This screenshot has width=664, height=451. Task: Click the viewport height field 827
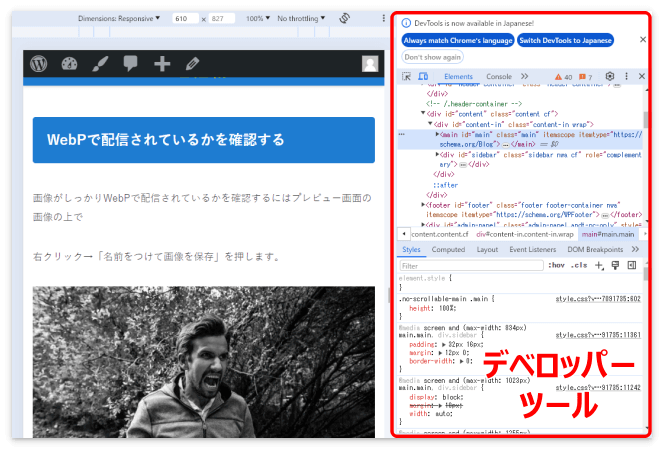point(222,18)
